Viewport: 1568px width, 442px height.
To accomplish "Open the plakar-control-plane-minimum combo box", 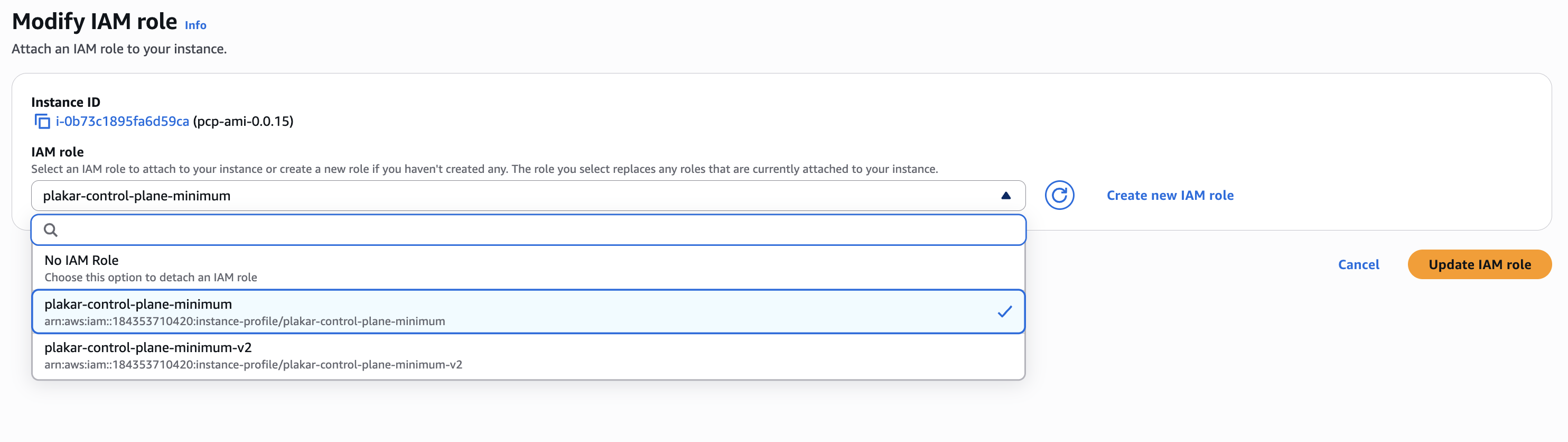I will [x=528, y=196].
